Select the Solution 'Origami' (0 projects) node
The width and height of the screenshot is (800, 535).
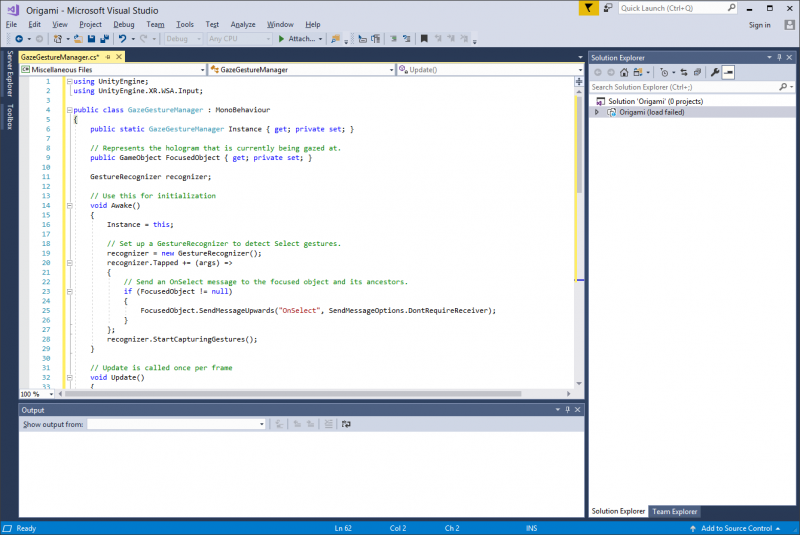(x=655, y=101)
